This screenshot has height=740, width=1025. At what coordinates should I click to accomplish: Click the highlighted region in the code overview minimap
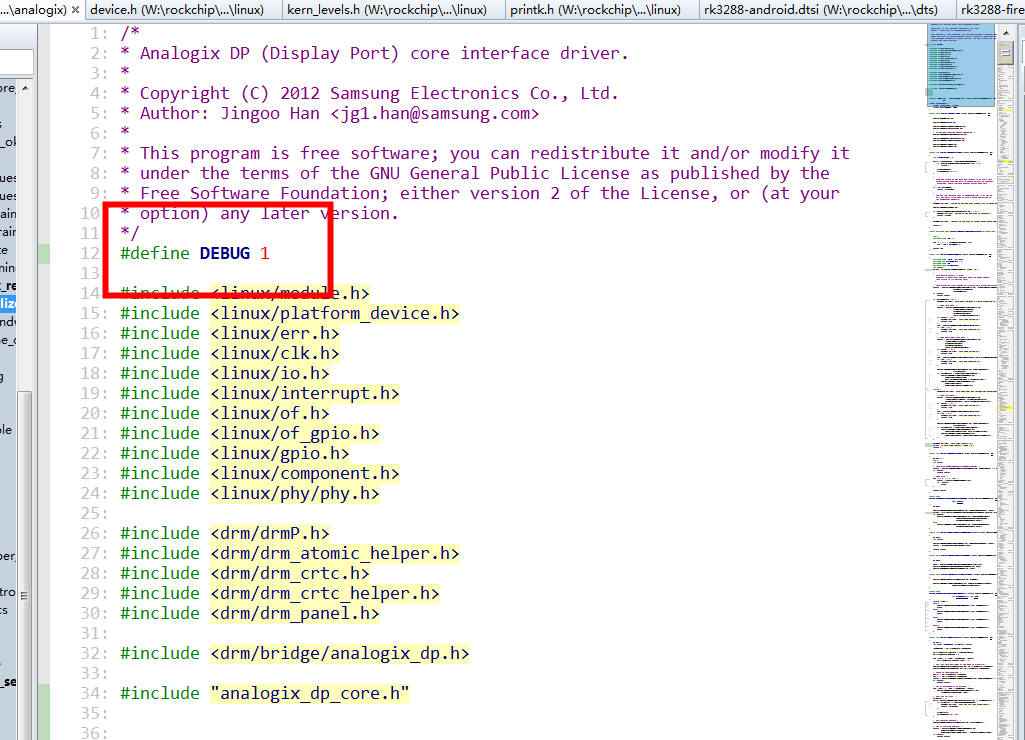[x=961, y=64]
